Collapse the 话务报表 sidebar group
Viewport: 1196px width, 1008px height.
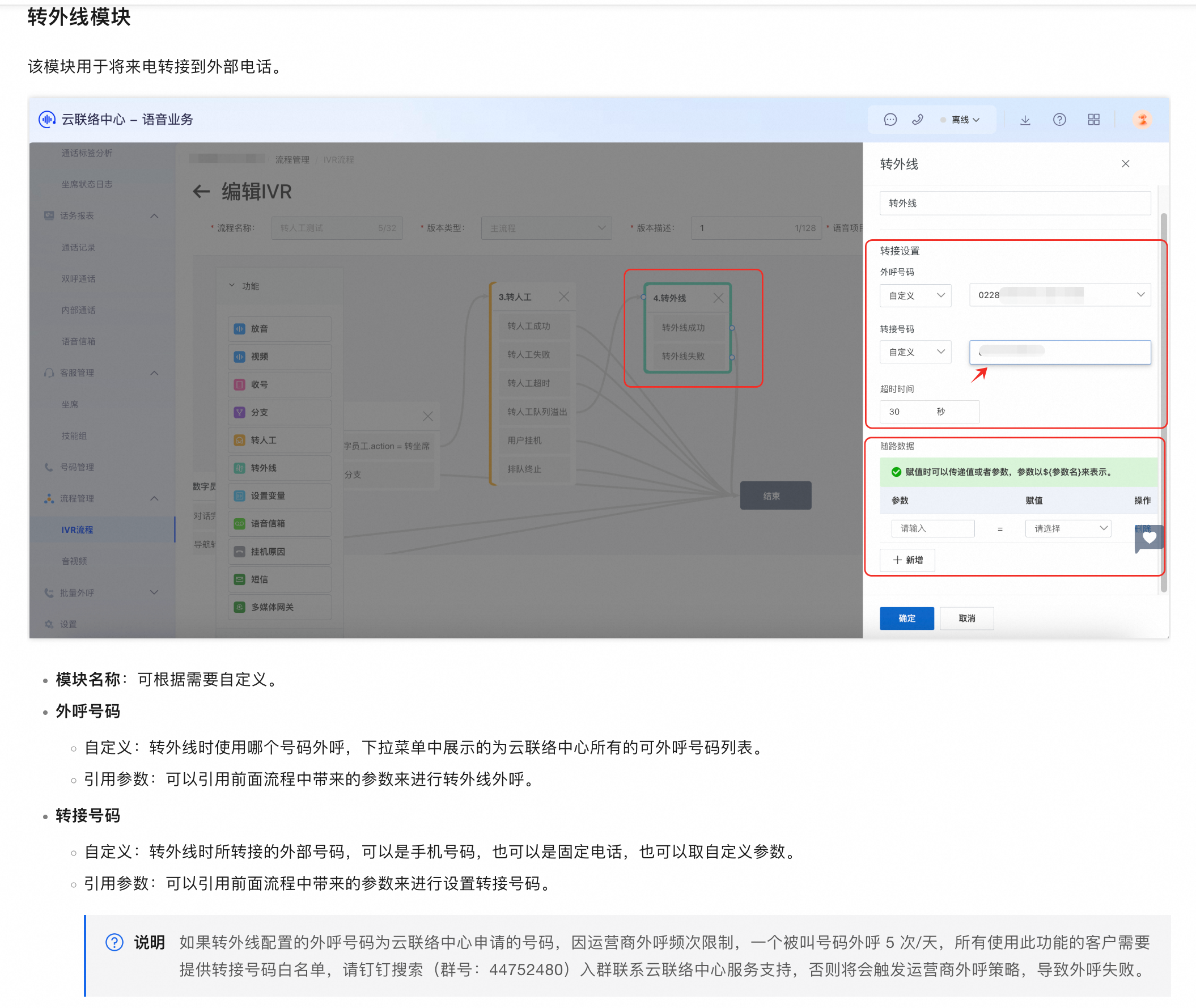coord(154,216)
